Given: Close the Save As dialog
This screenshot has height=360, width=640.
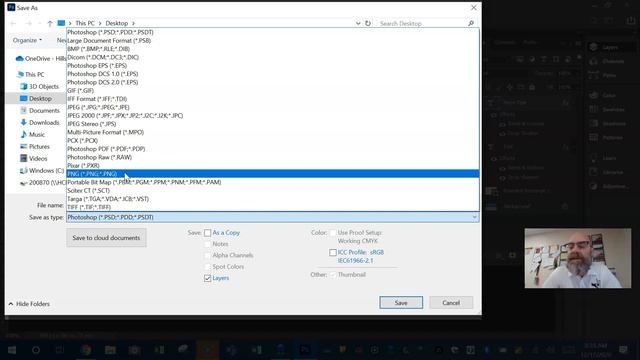Looking at the screenshot, I should point(473,8).
